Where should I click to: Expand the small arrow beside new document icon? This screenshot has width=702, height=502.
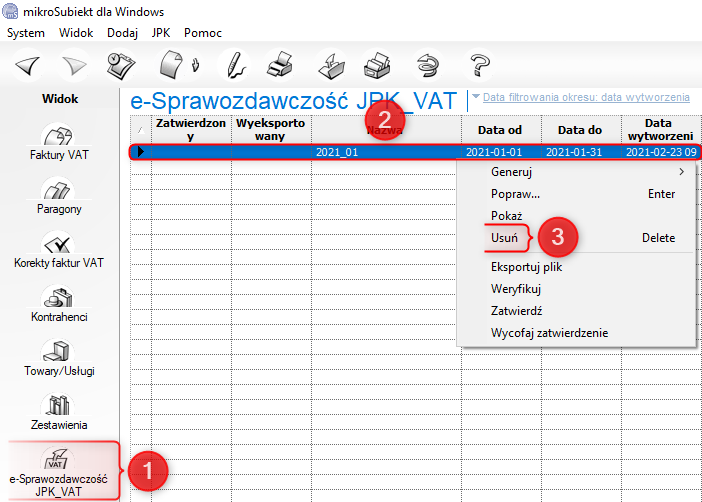(195, 65)
